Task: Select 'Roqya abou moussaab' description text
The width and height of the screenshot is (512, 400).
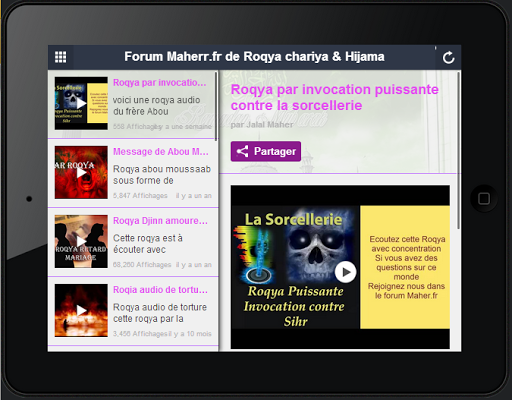Action: (162, 169)
